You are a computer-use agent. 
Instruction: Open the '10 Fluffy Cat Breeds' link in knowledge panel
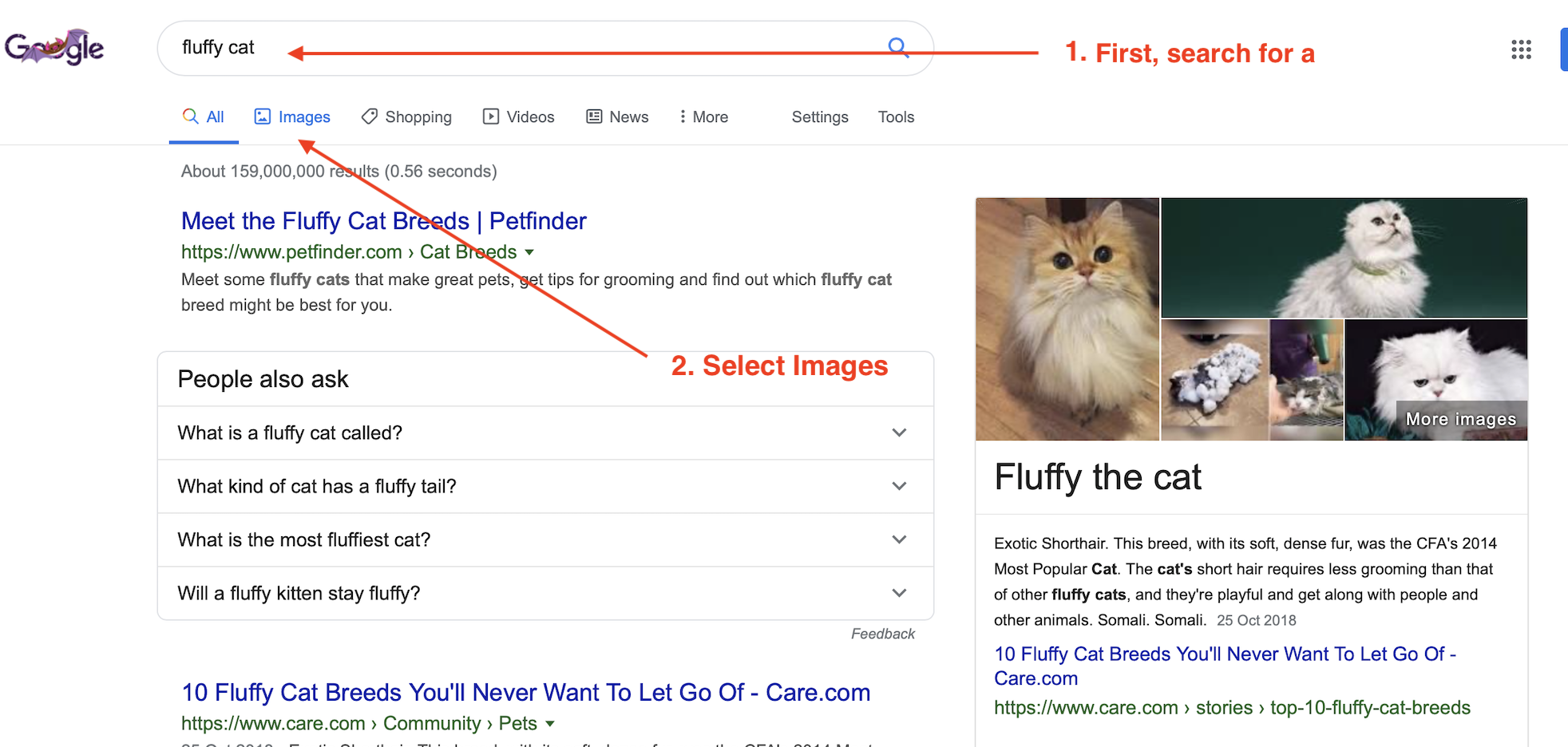1225,666
